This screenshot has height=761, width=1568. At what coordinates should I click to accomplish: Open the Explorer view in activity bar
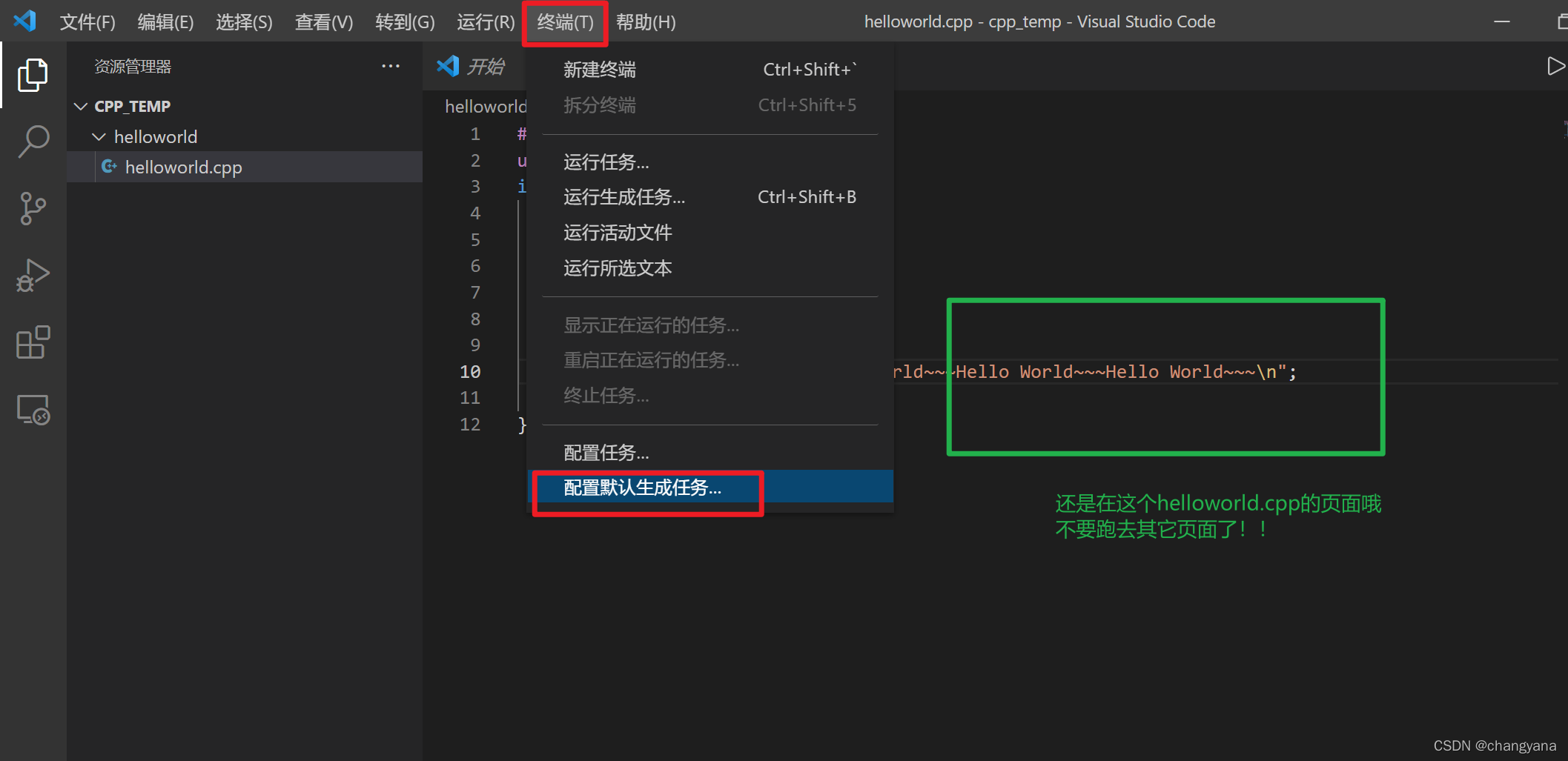pyautogui.click(x=33, y=75)
